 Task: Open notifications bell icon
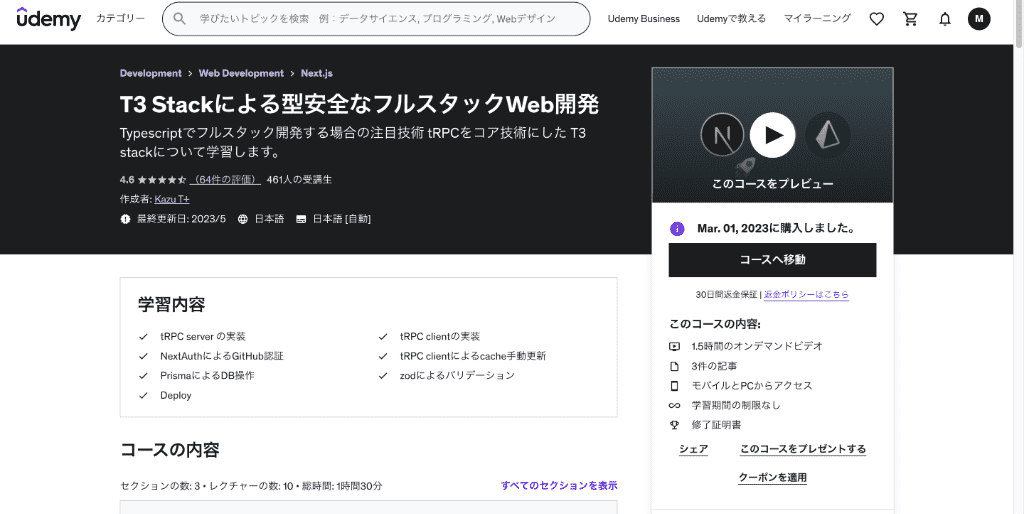pyautogui.click(x=944, y=19)
